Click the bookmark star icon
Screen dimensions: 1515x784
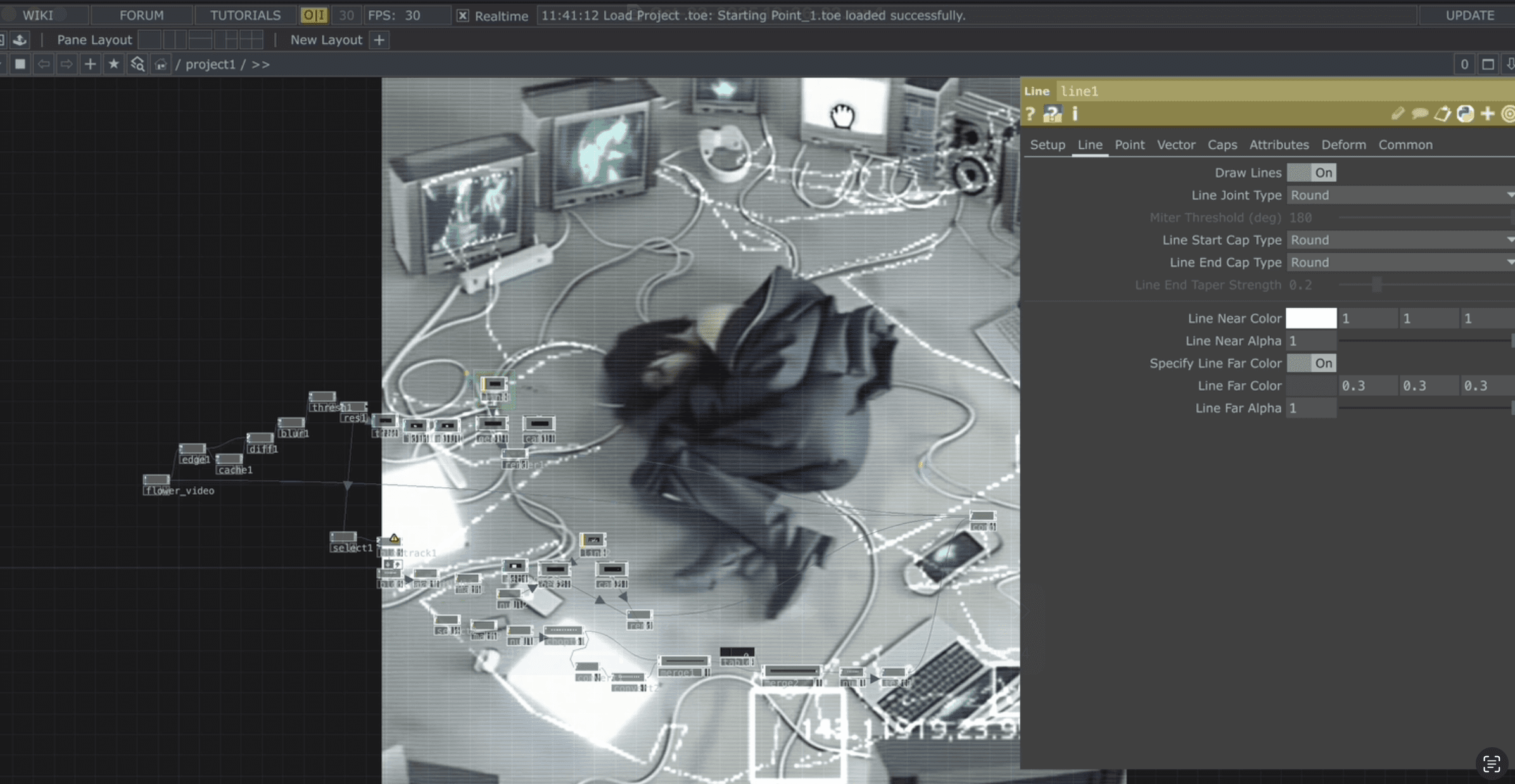(113, 64)
